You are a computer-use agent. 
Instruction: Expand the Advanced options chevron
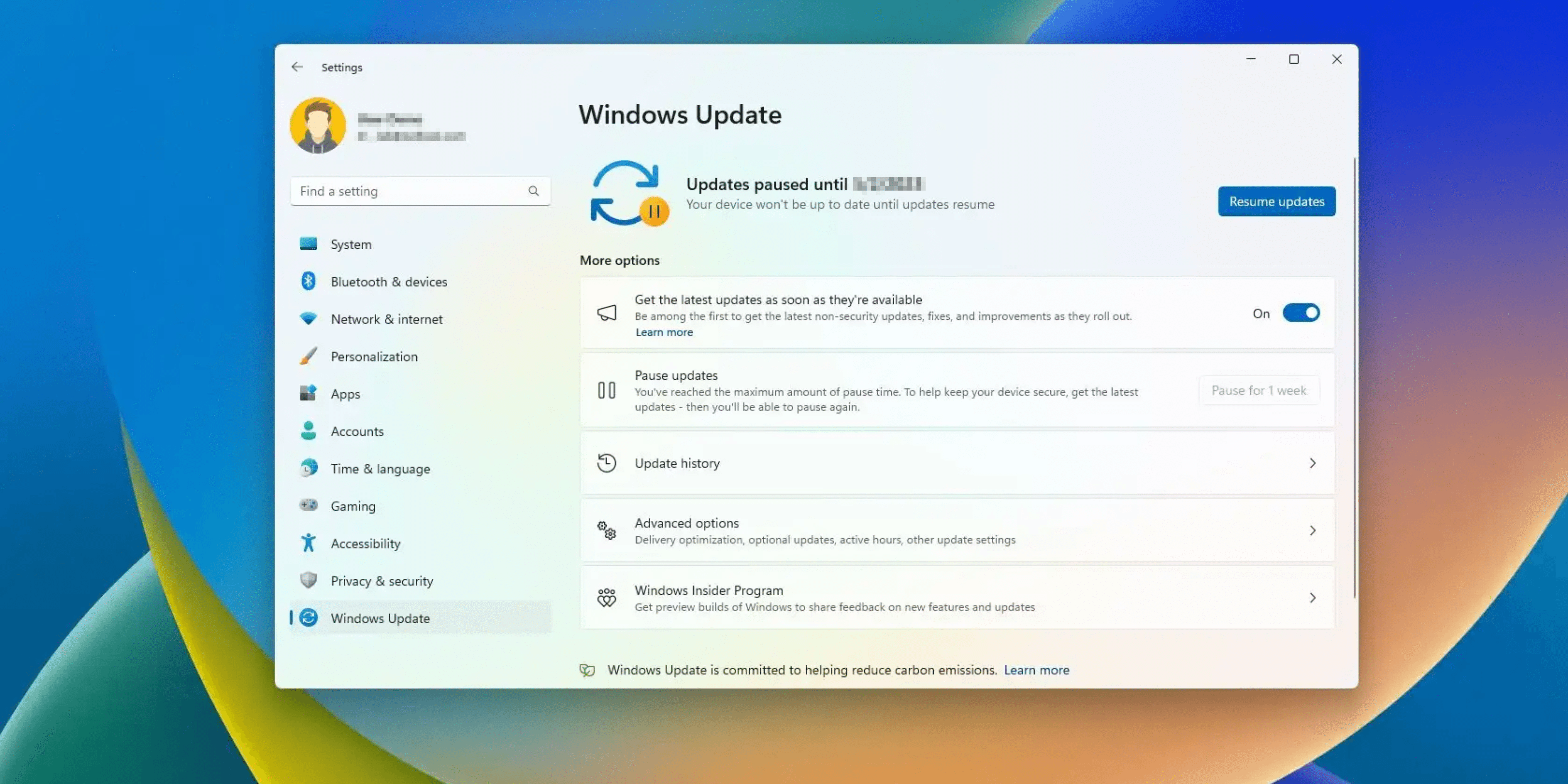1313,531
